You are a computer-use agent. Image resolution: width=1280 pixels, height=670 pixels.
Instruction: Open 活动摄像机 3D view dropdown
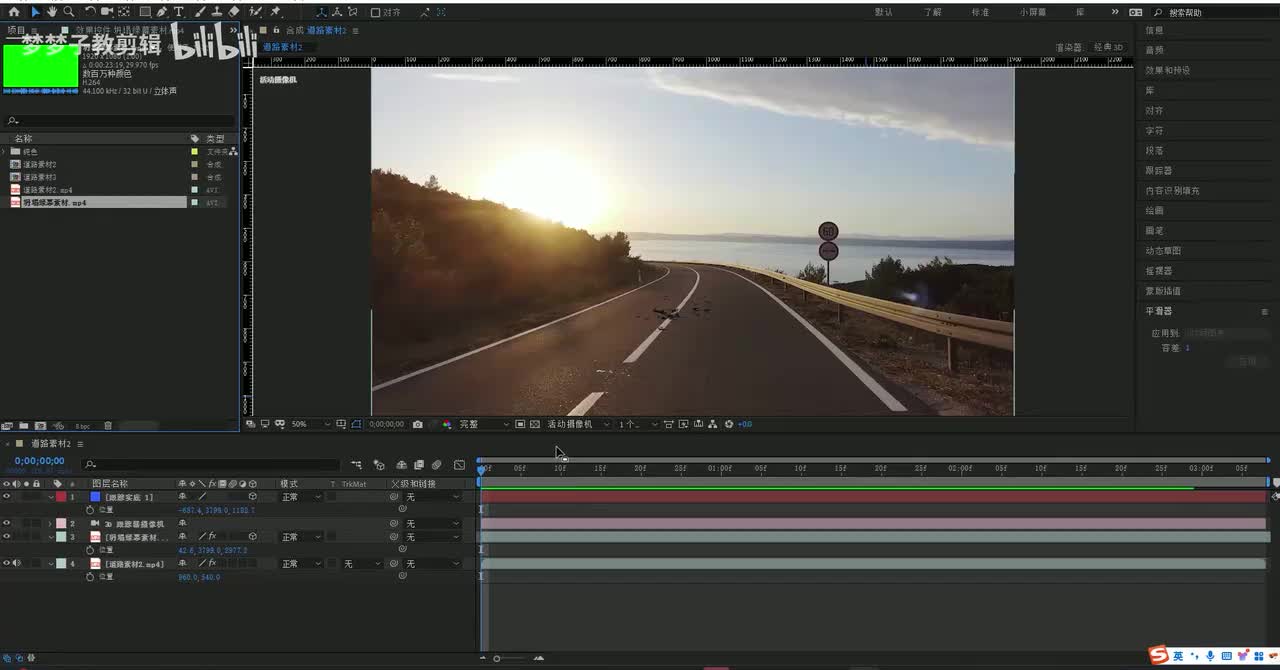point(578,424)
